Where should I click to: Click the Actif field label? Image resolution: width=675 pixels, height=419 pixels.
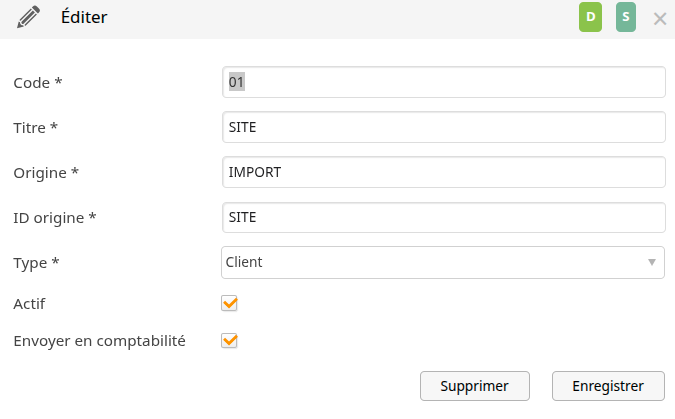pyautogui.click(x=29, y=304)
